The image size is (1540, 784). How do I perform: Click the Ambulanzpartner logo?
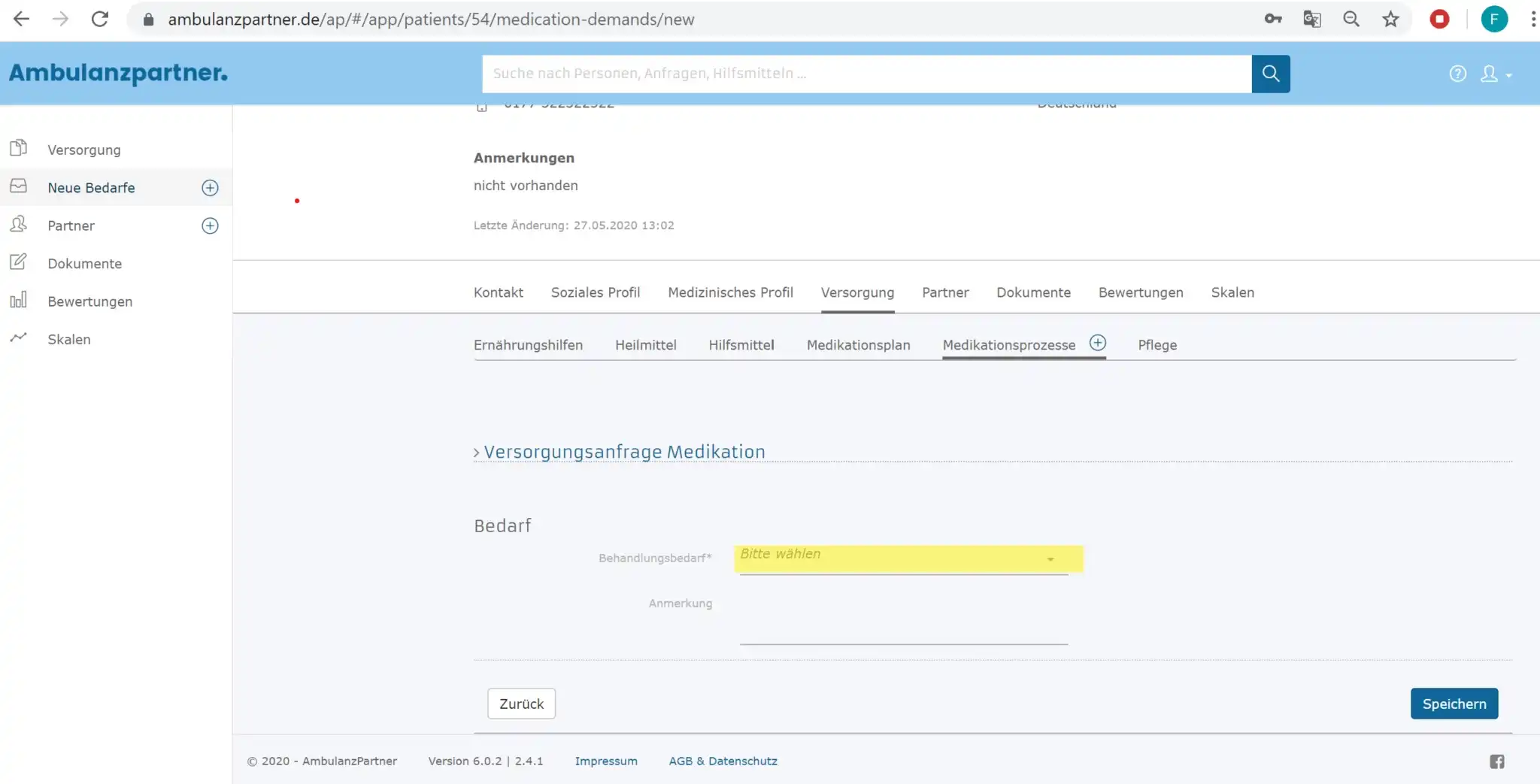[118, 73]
